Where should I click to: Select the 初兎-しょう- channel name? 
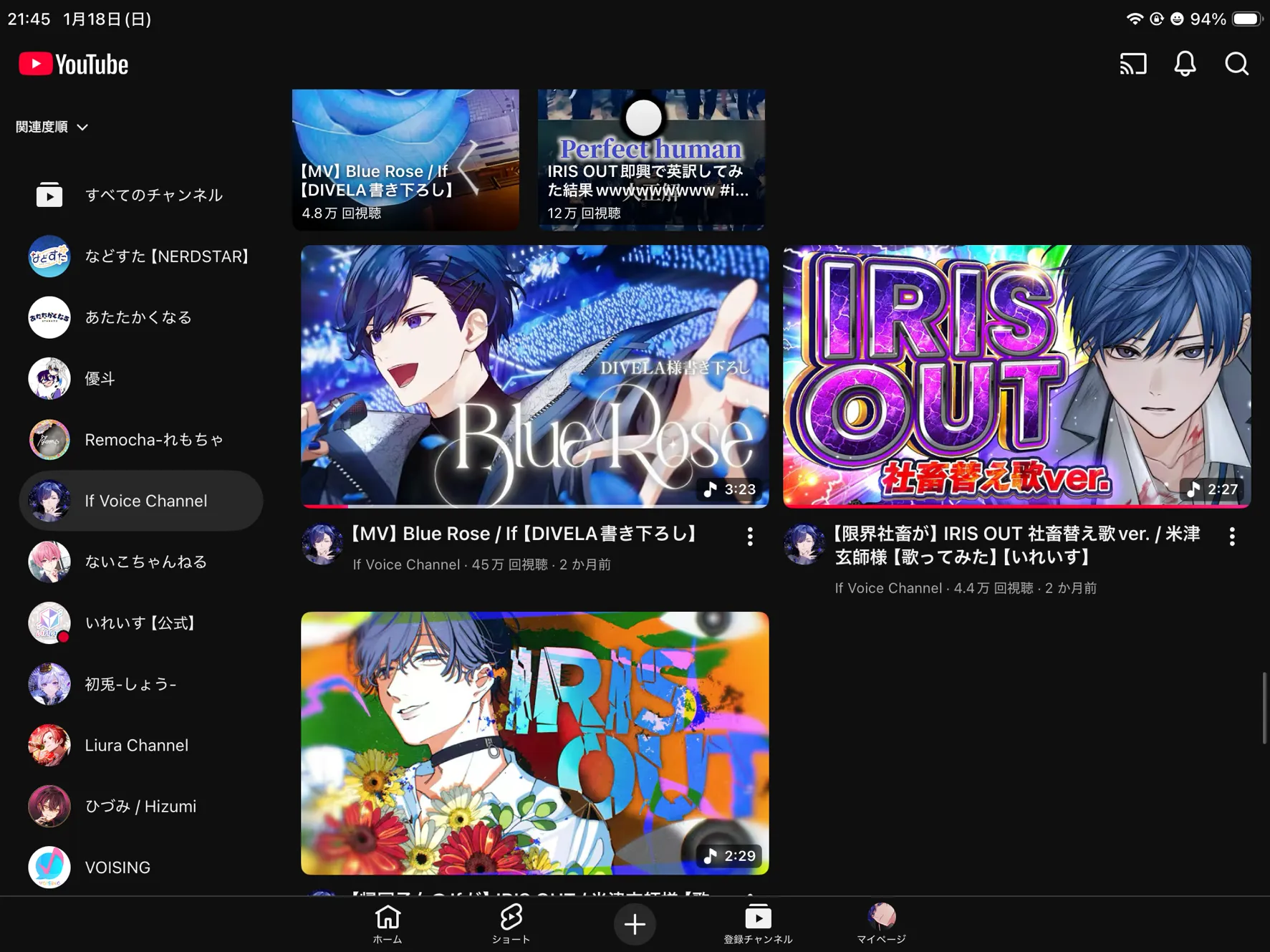click(x=130, y=684)
